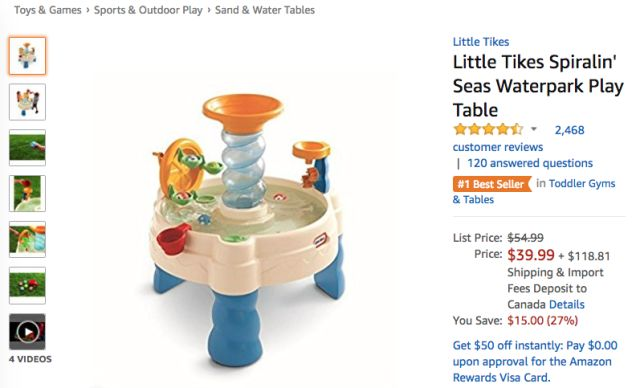Play the product video thumbnail
The width and height of the screenshot is (640, 388).
click(x=27, y=332)
